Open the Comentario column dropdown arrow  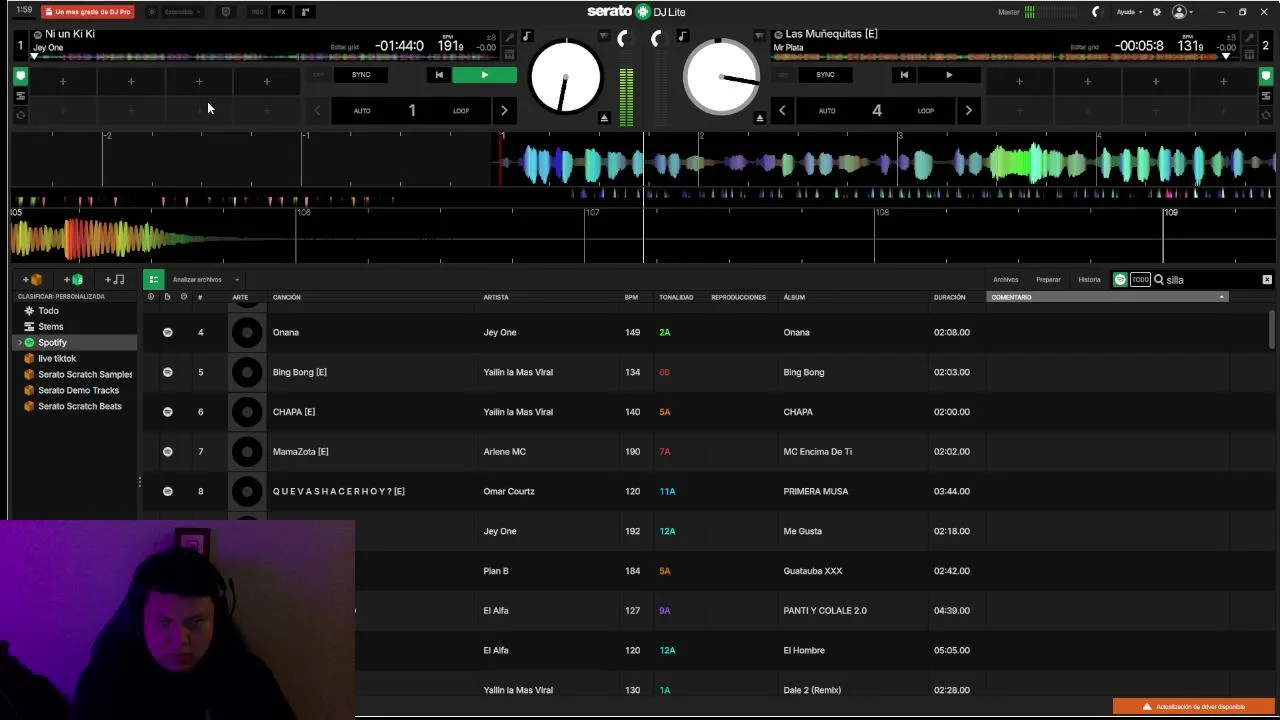coord(1221,298)
